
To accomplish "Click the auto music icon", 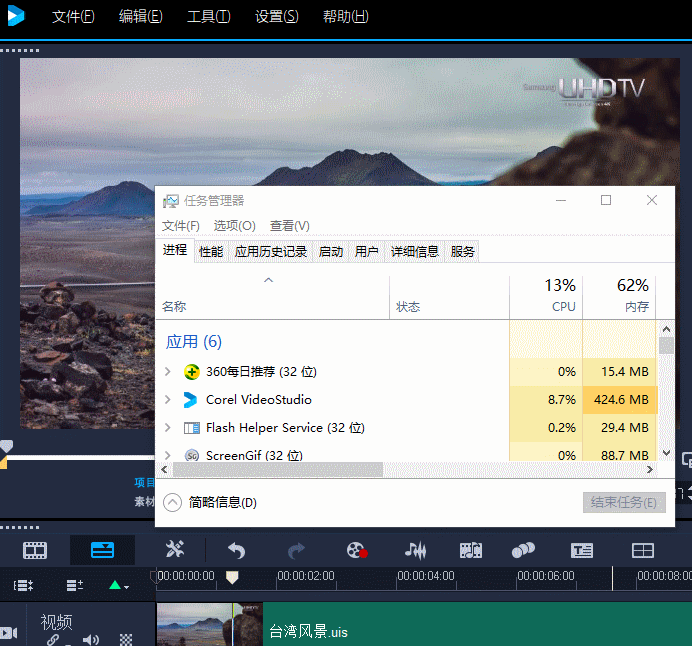I will click(x=471, y=550).
